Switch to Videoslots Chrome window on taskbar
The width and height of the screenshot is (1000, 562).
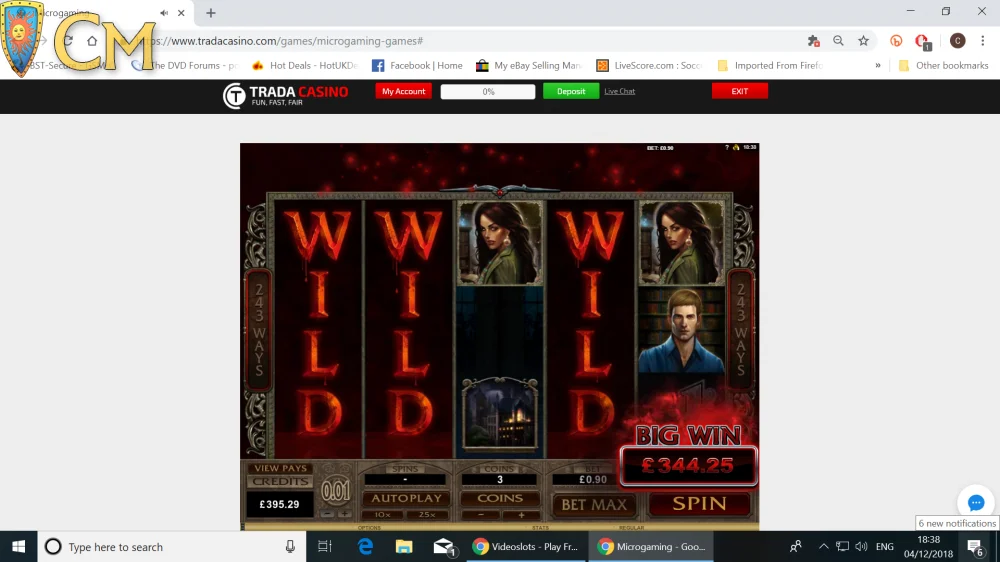pyautogui.click(x=526, y=547)
